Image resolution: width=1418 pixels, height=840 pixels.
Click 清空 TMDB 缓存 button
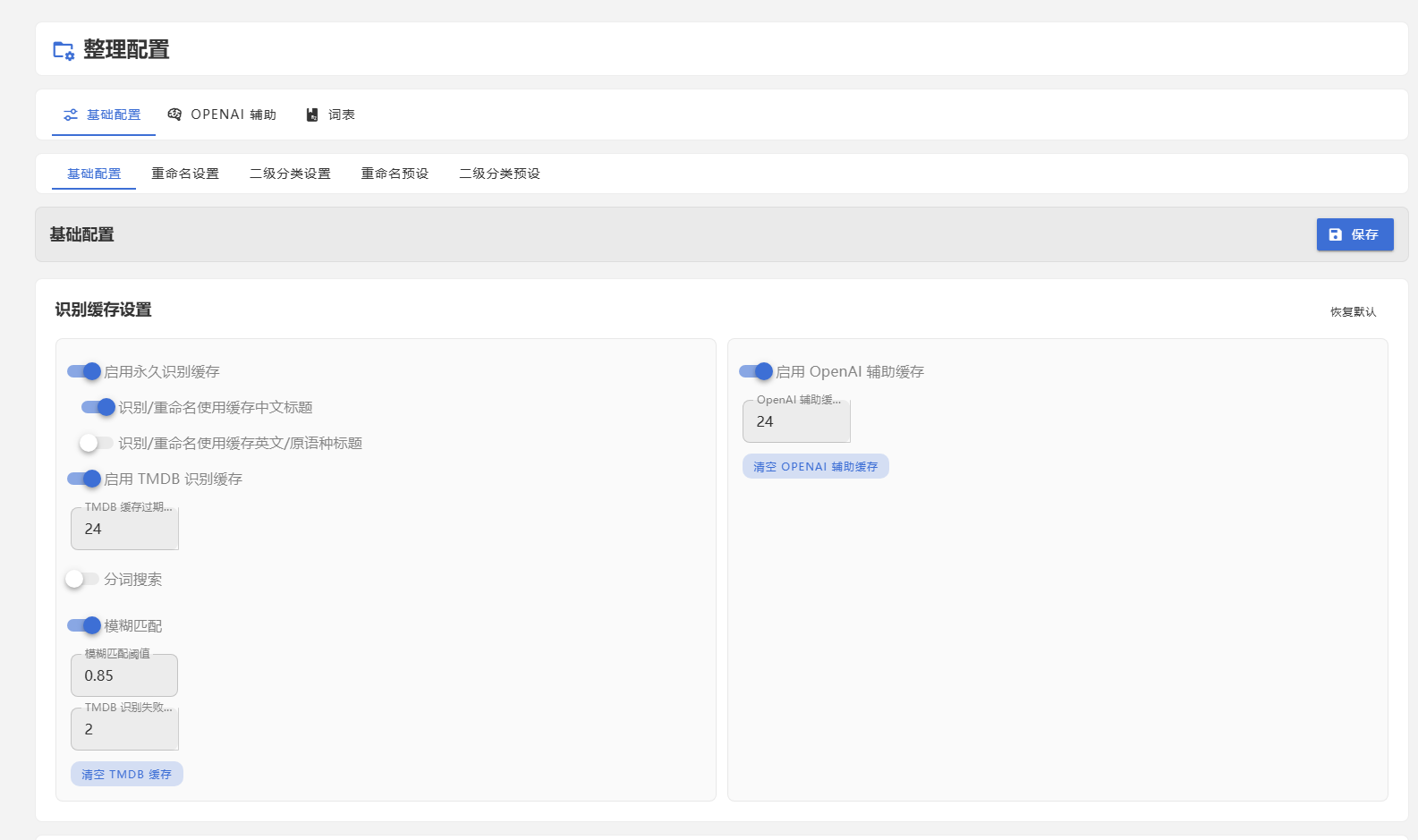[x=127, y=774]
